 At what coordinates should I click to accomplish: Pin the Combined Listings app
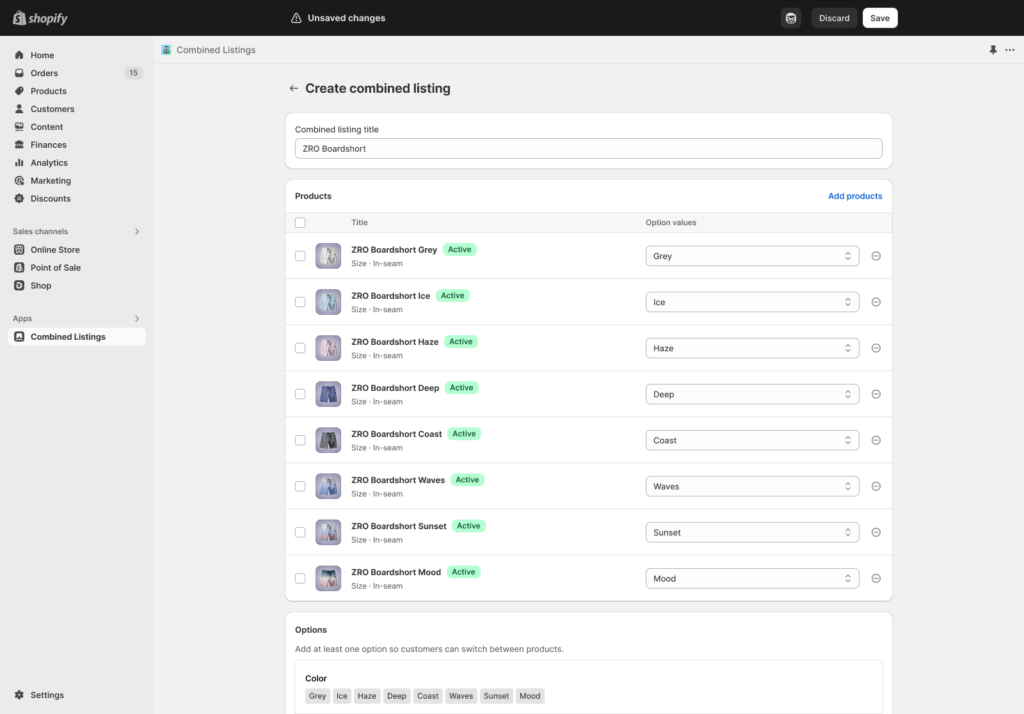tap(993, 50)
